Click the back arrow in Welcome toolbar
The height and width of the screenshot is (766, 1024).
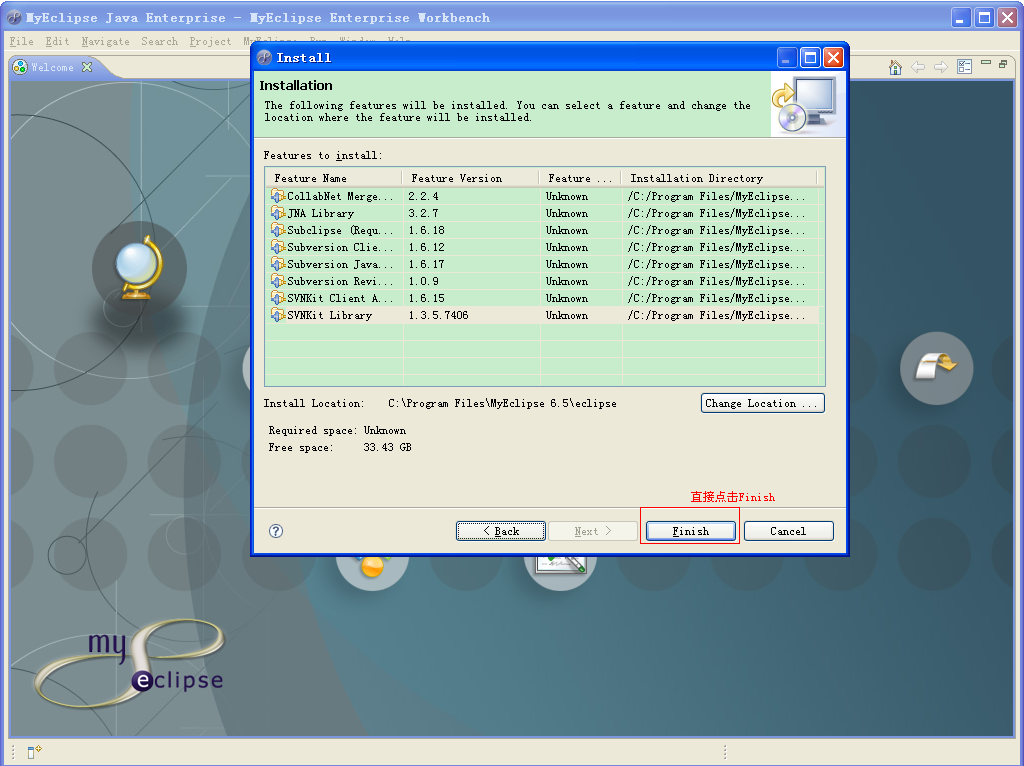[918, 67]
